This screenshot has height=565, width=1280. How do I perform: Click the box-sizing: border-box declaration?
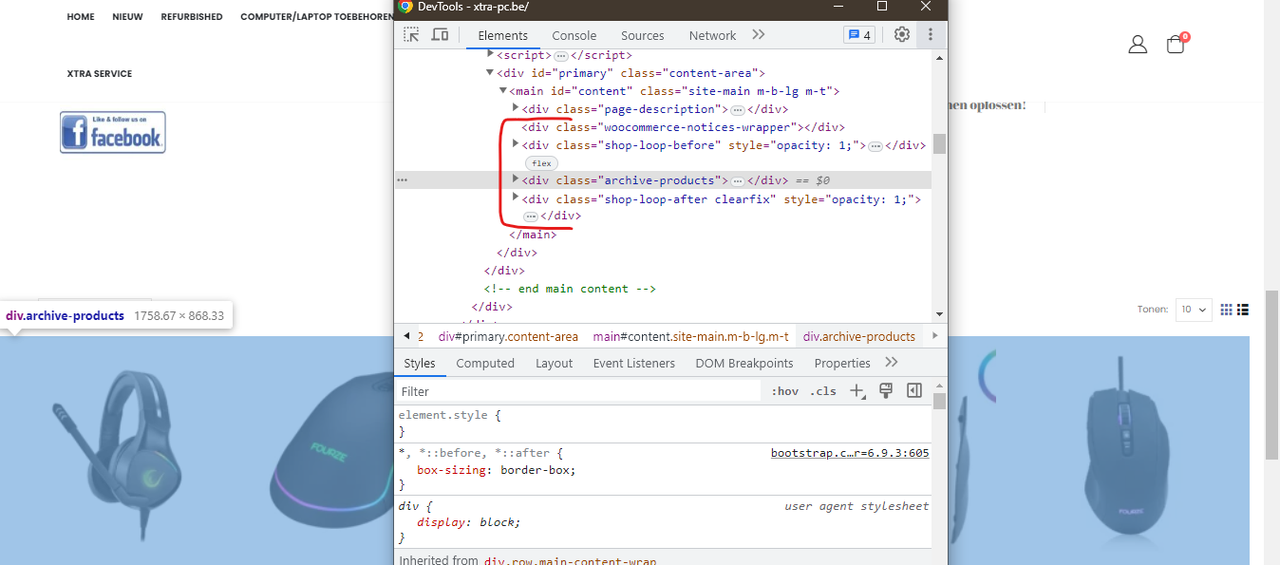tap(496, 470)
